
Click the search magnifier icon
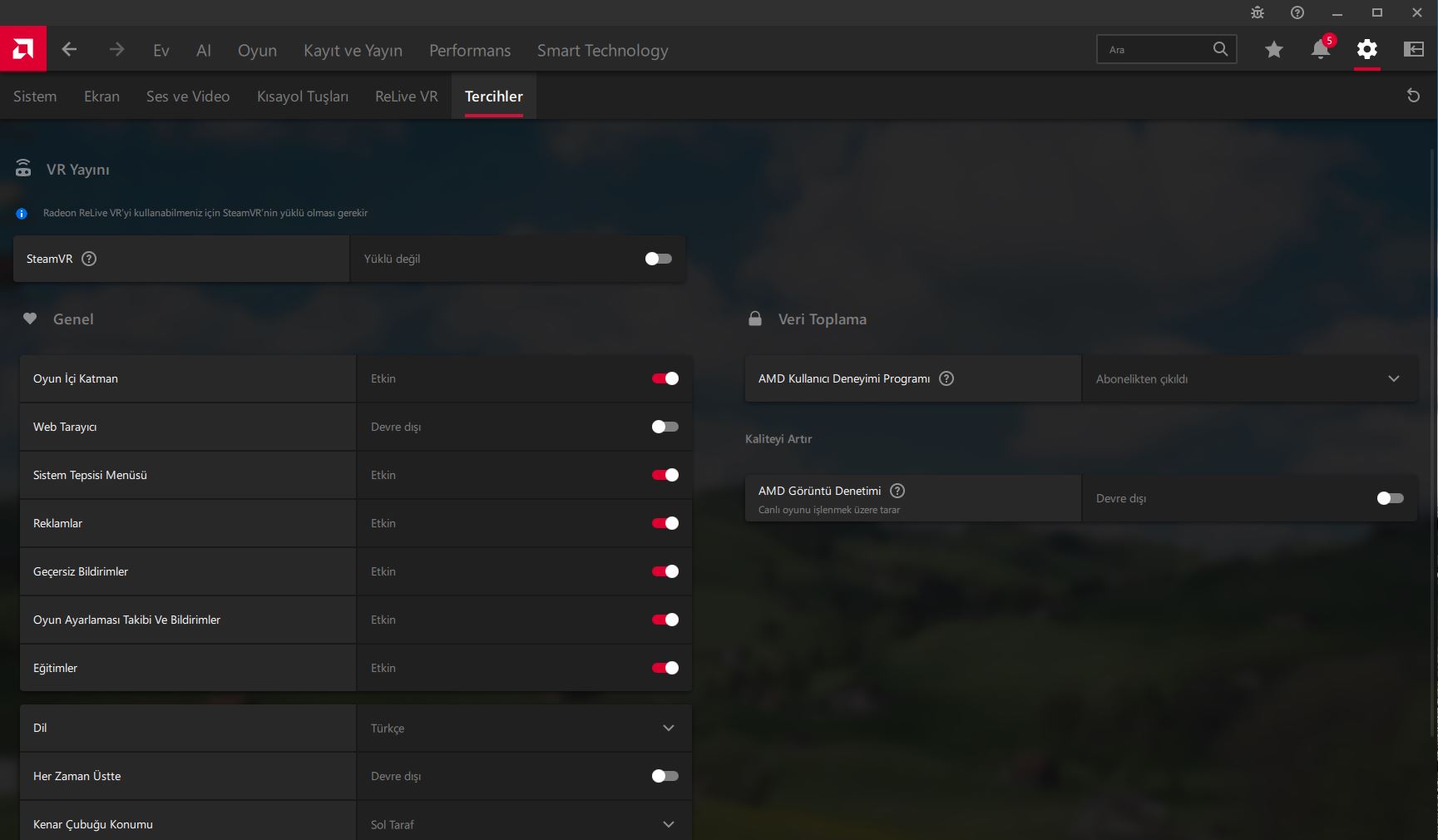click(x=1220, y=49)
